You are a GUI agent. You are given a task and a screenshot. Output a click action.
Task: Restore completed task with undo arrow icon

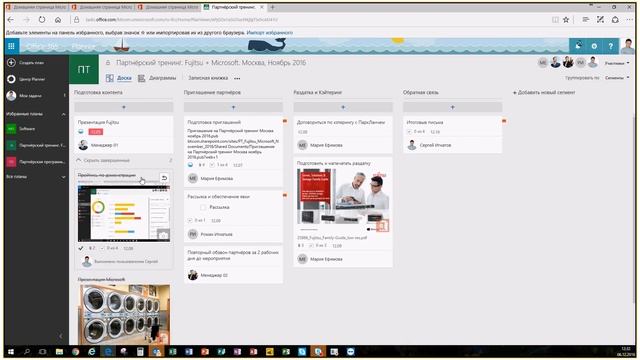(164, 178)
